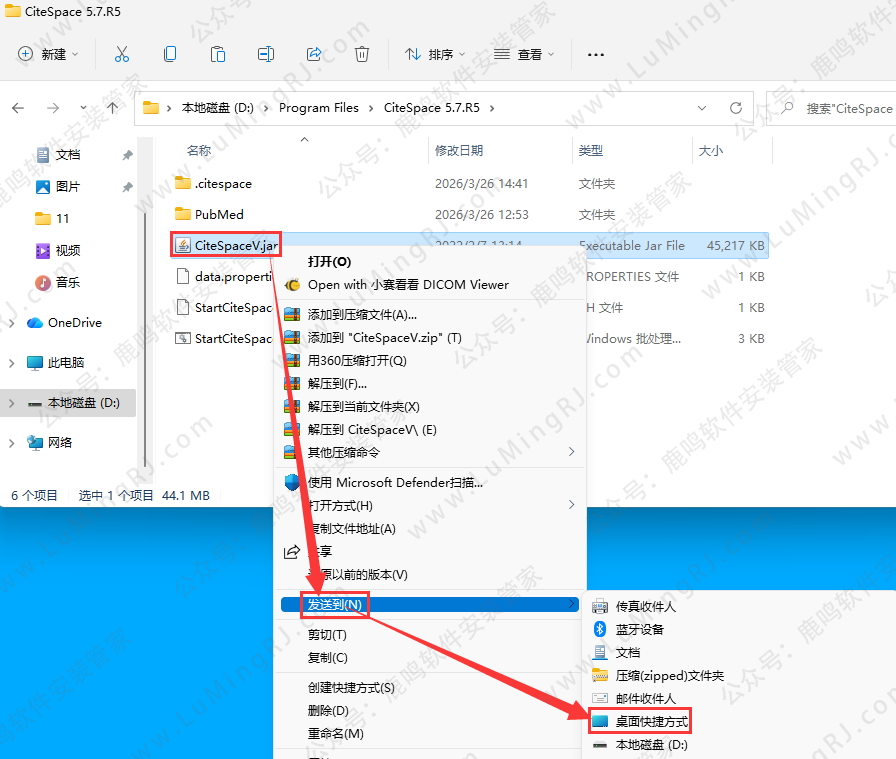Image resolution: width=896 pixels, height=759 pixels.
Task: Sort by 大小 column header
Action: tap(711, 150)
